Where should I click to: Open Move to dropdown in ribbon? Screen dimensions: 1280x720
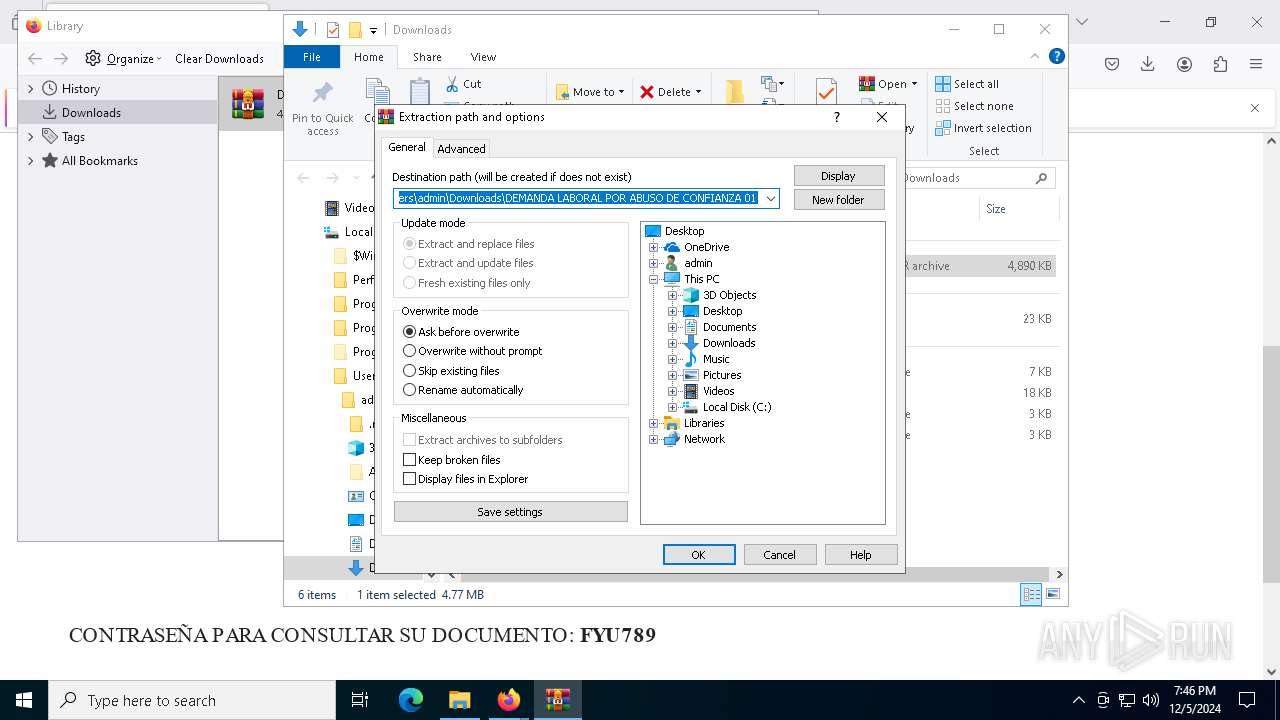click(591, 92)
